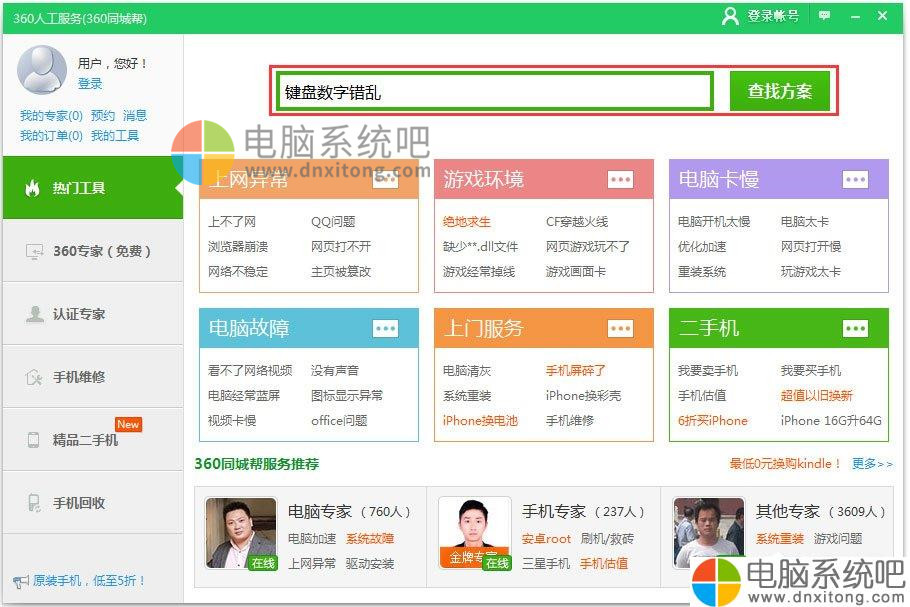The height and width of the screenshot is (607, 910).
Task: Open 原装手机，低至5折 promotion link
Action: (89, 581)
